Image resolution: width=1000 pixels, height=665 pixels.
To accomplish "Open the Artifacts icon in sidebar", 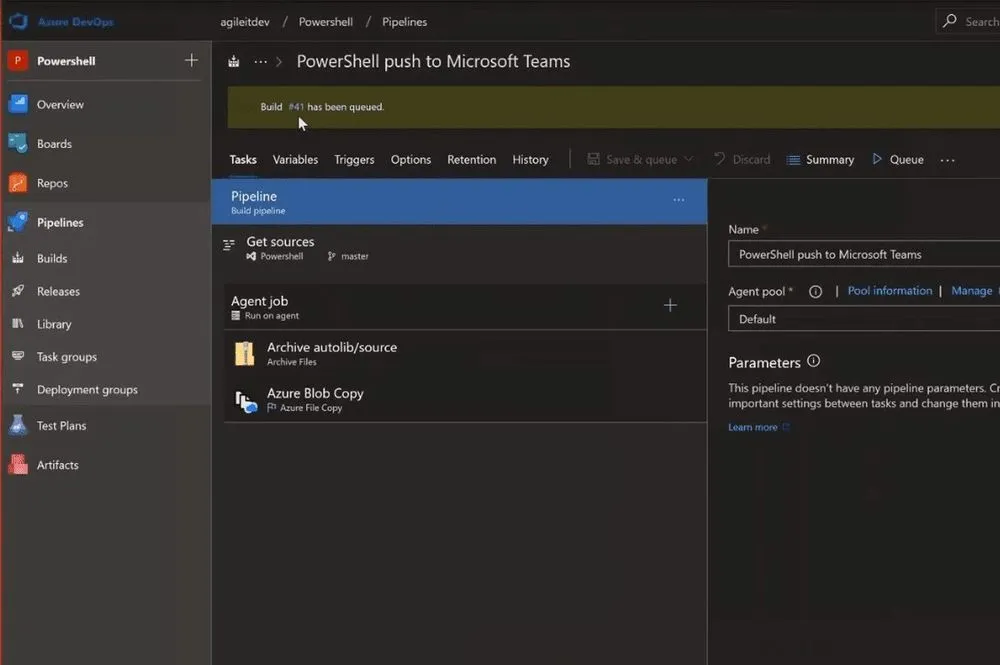I will [x=18, y=464].
